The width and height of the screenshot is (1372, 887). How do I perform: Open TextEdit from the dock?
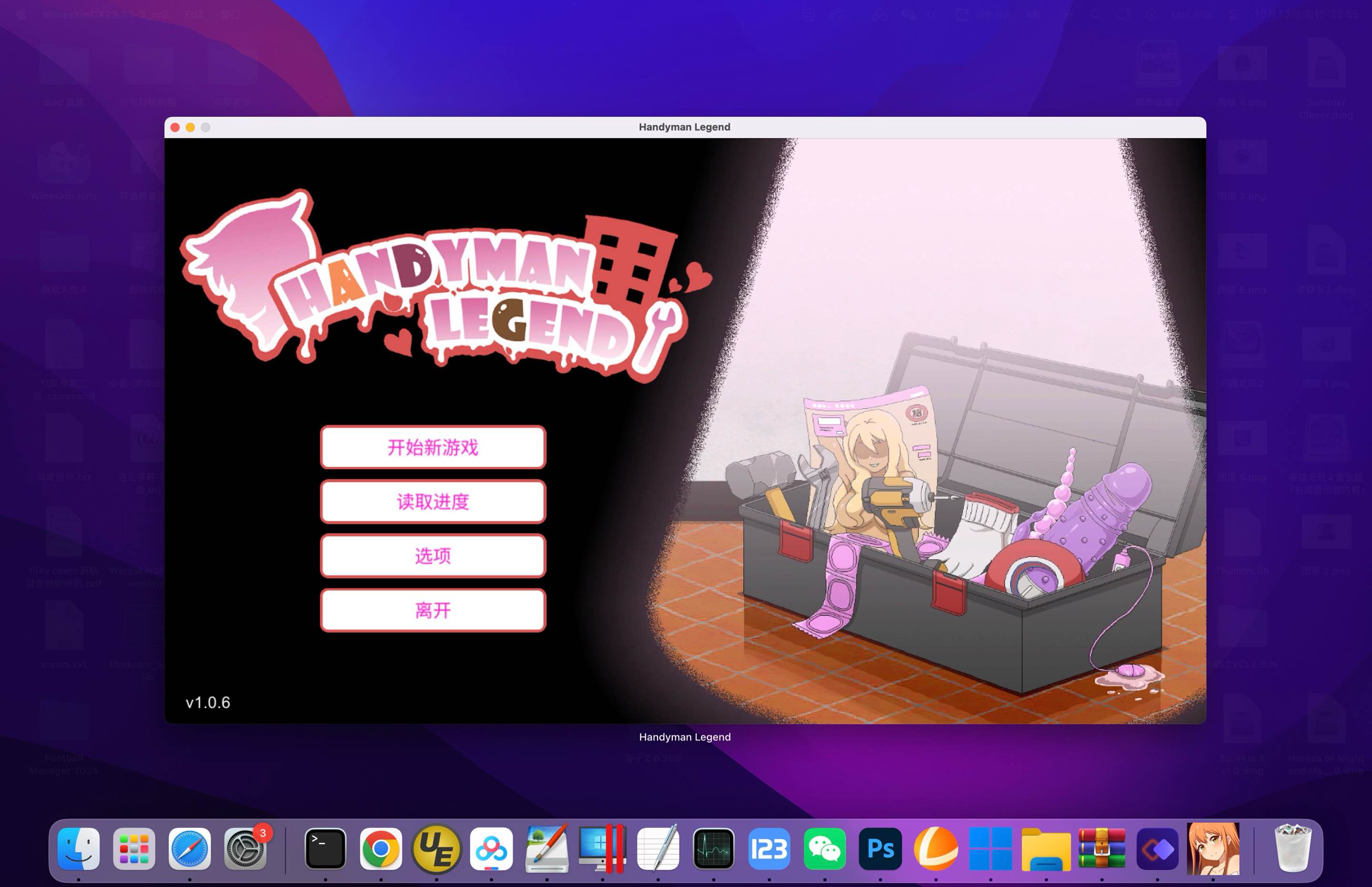click(x=658, y=849)
